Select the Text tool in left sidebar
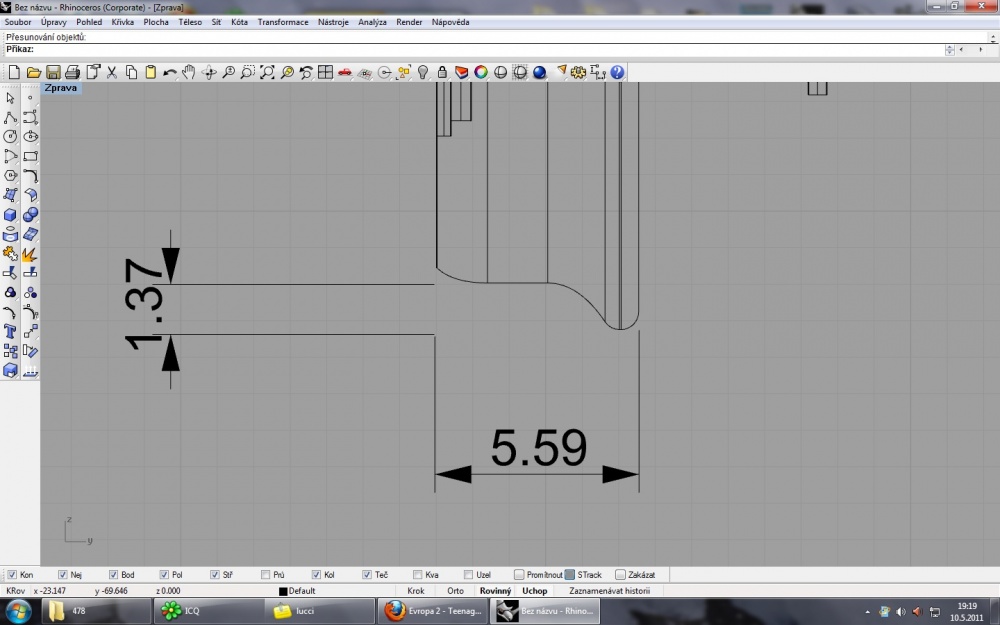1000x625 pixels. (x=10, y=332)
